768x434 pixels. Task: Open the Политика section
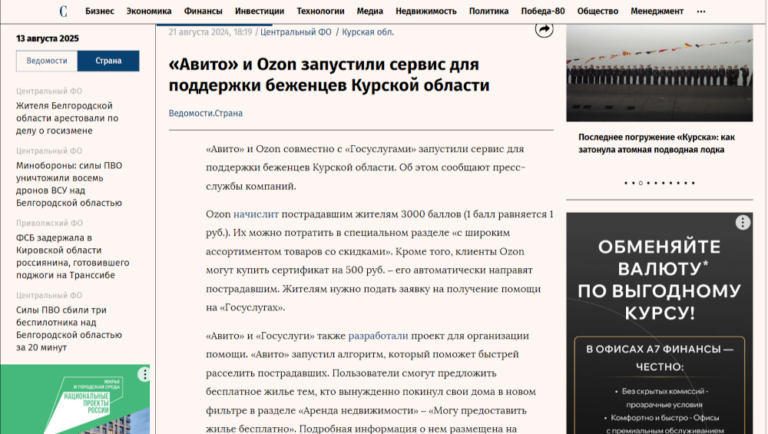[x=489, y=11]
